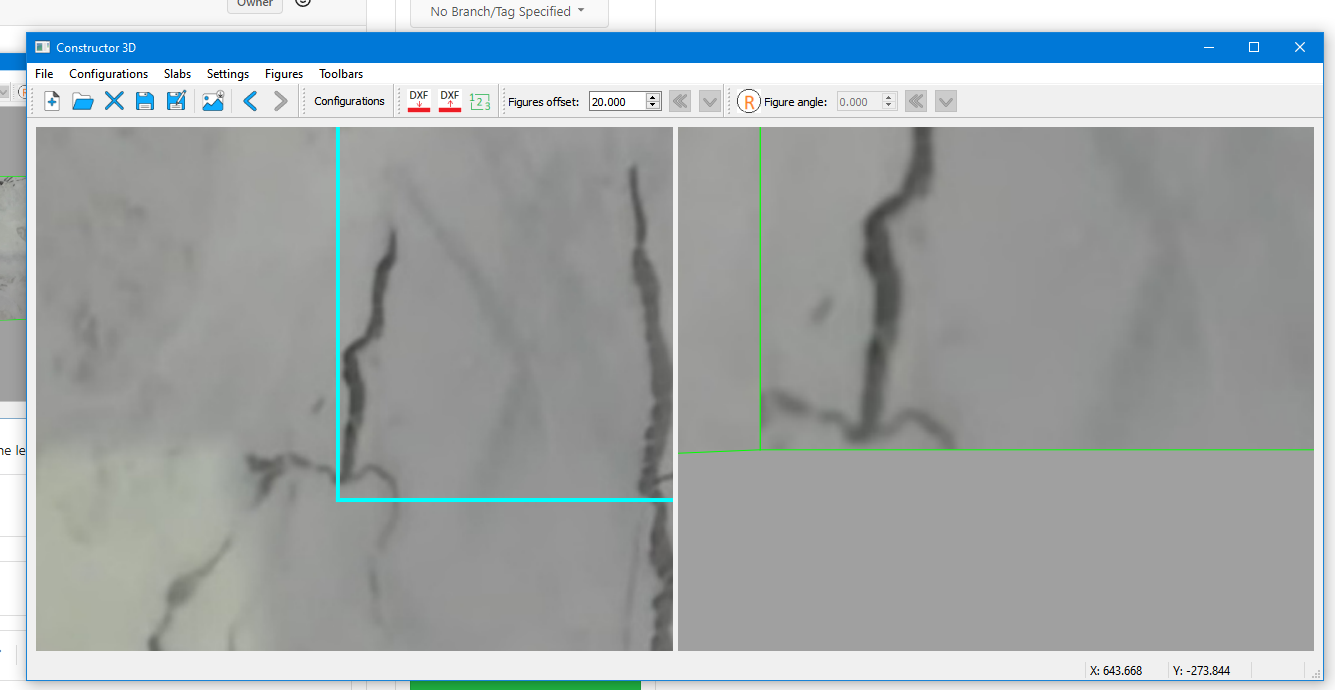Image resolution: width=1335 pixels, height=690 pixels.
Task: Save using the floppy disk icon
Action: [x=145, y=101]
